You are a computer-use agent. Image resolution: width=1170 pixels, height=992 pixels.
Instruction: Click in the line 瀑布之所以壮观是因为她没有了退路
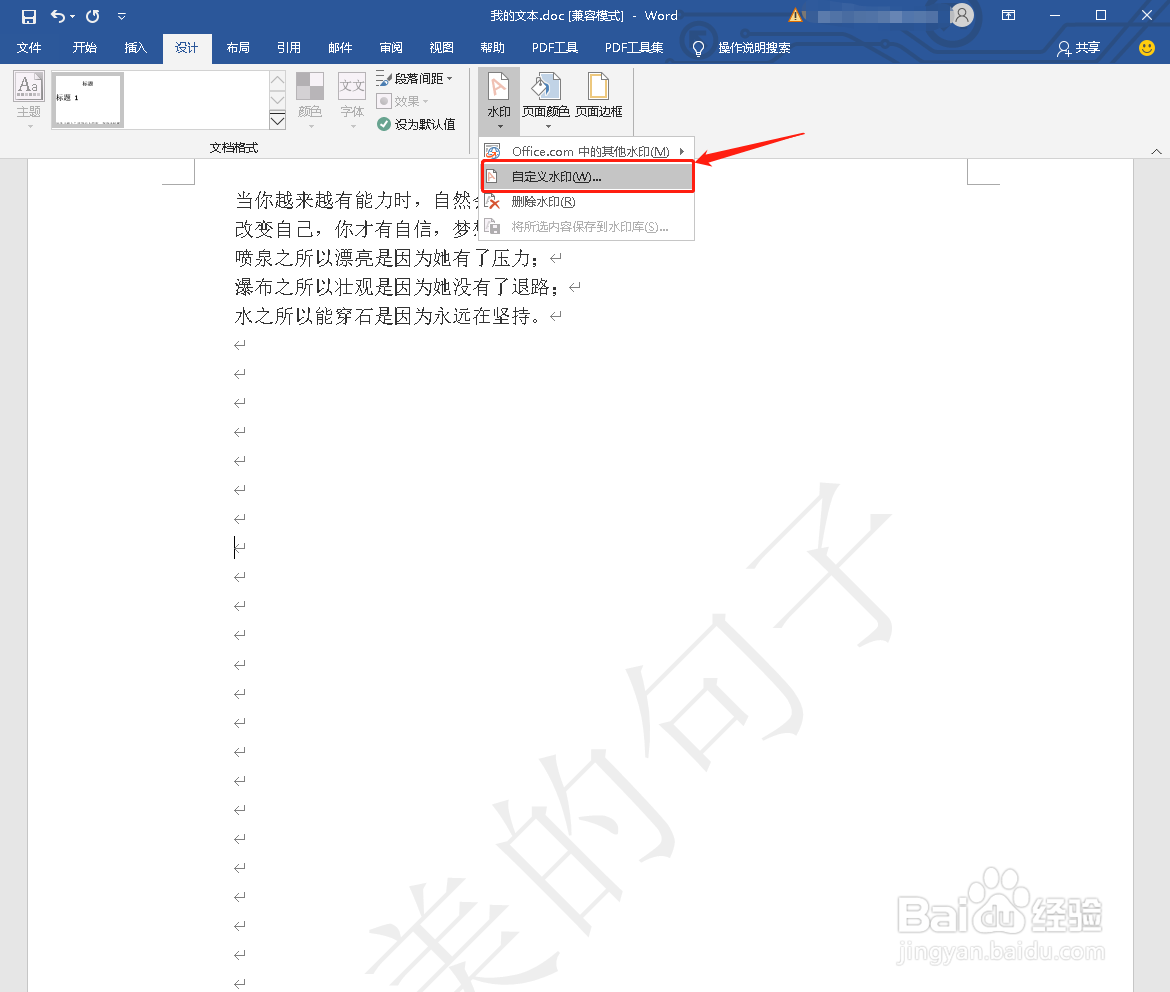click(x=396, y=287)
